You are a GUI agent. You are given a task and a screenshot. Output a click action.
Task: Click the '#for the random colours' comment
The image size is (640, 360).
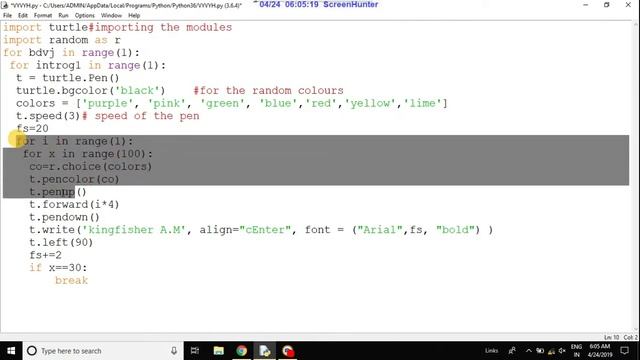(x=269, y=91)
